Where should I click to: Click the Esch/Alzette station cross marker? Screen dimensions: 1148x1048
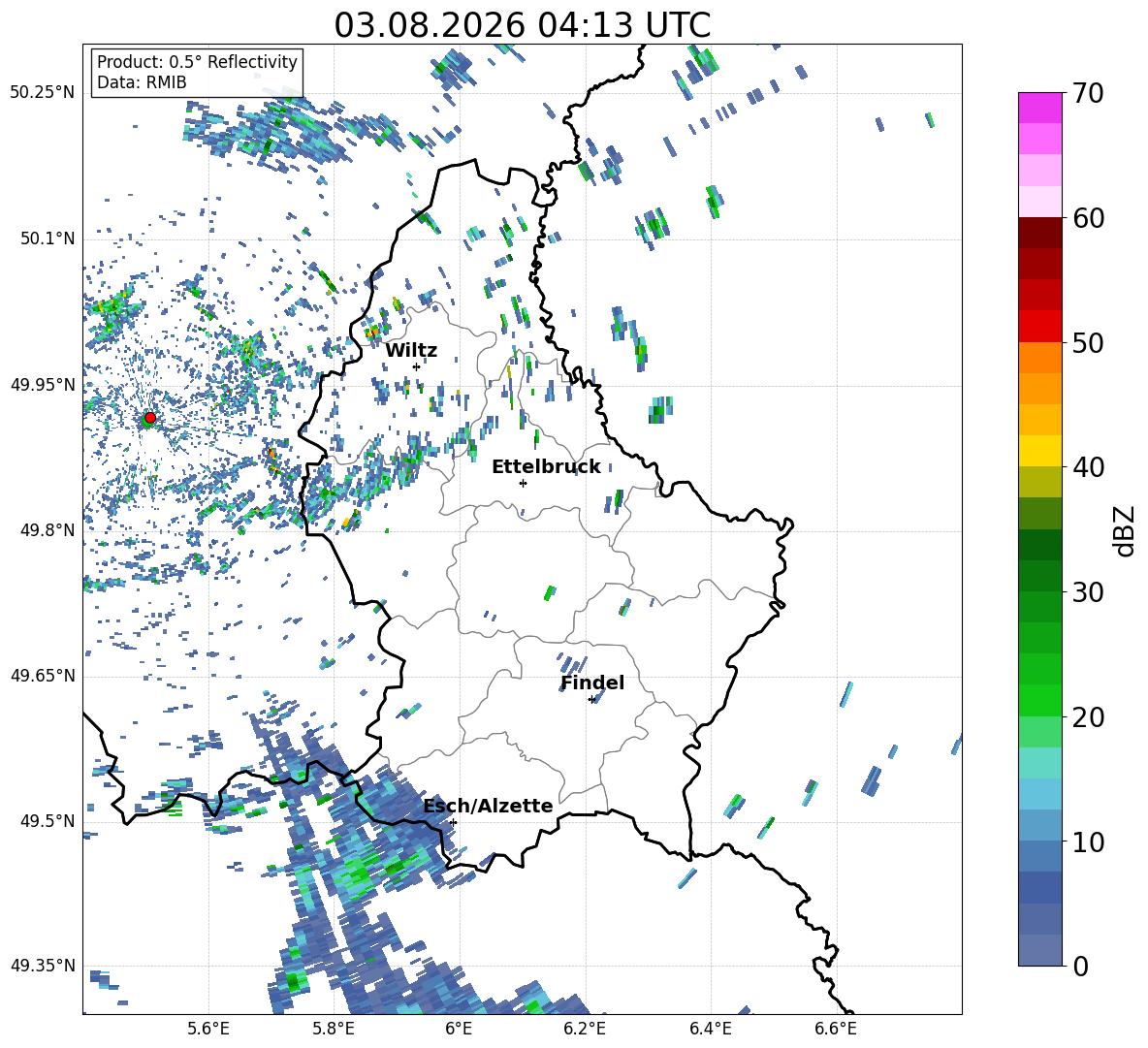pyautogui.click(x=453, y=822)
